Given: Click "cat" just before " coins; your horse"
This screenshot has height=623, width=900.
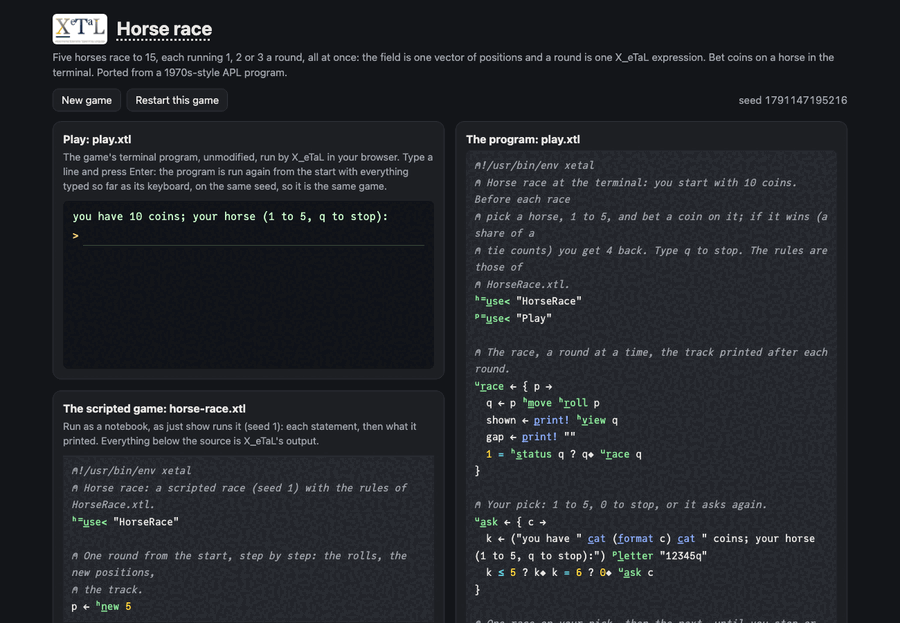Looking at the screenshot, I should pyautogui.click(x=686, y=539).
